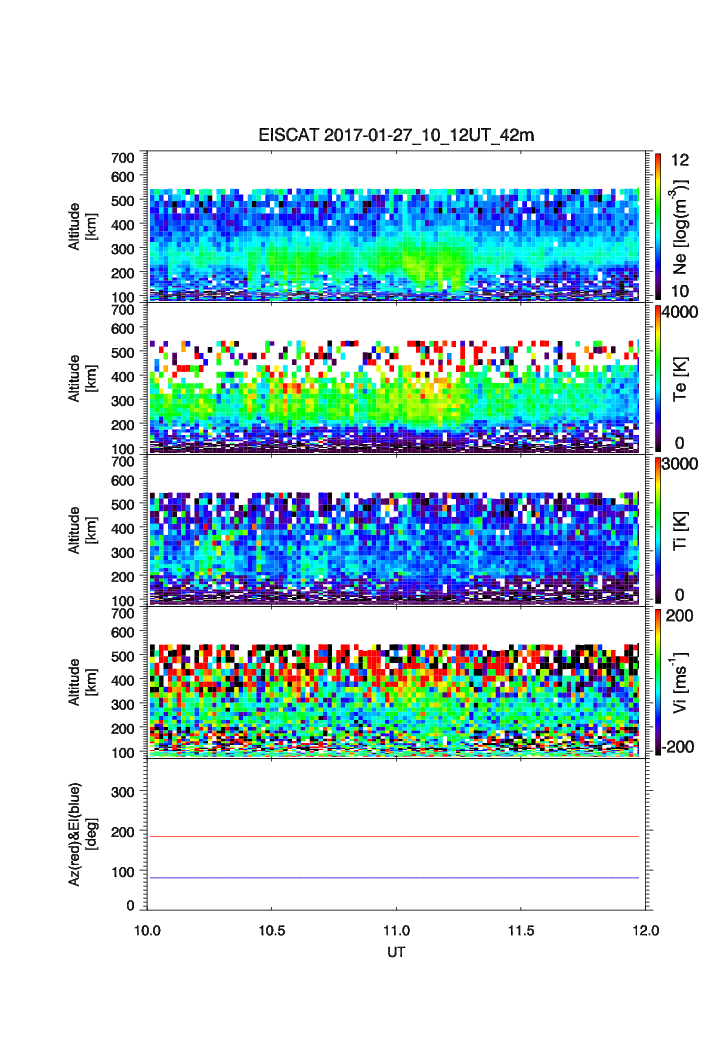
Task: Click the Te temperature colorbar
Action: (657, 378)
